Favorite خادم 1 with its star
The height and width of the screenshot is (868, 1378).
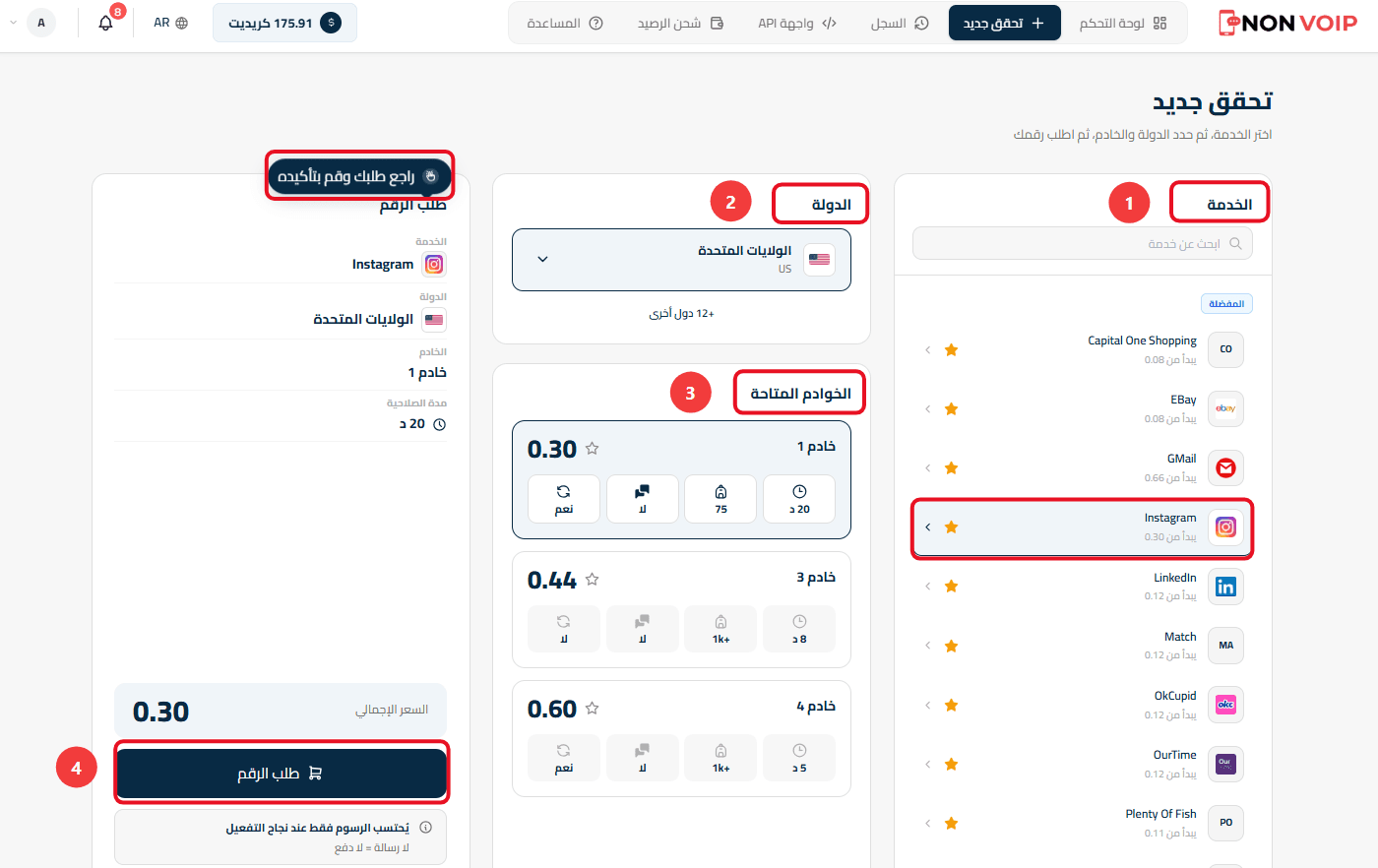click(x=592, y=449)
